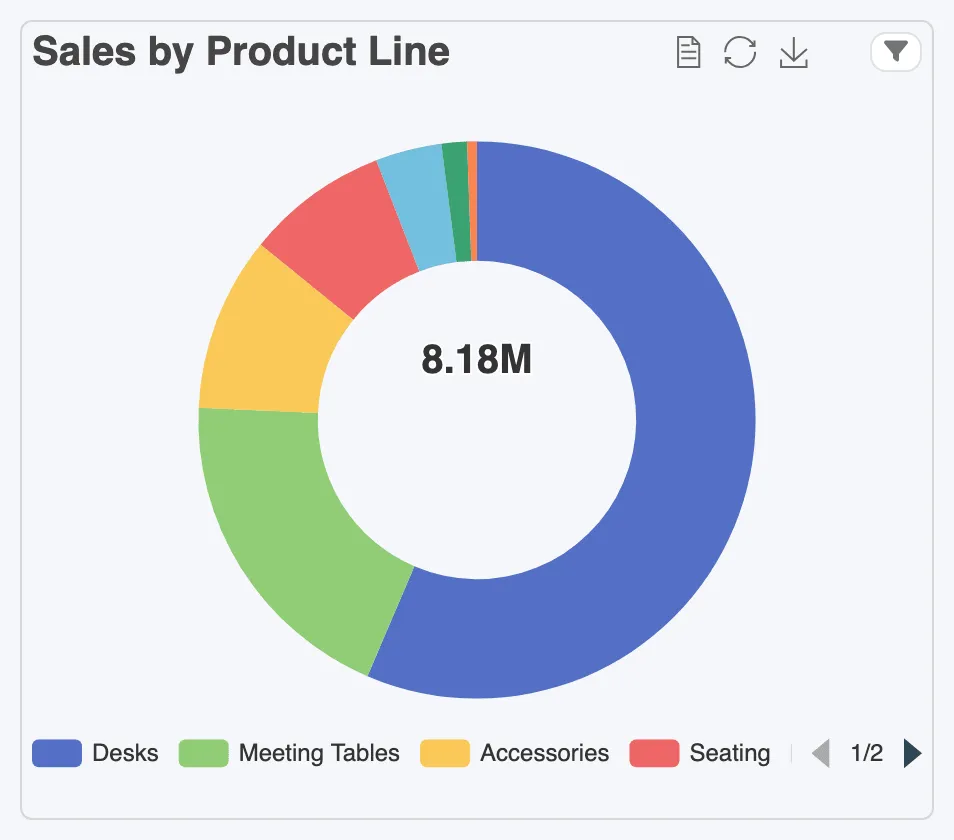954x840 pixels.
Task: Click the Meeting Tables legend label
Action: tap(319, 753)
